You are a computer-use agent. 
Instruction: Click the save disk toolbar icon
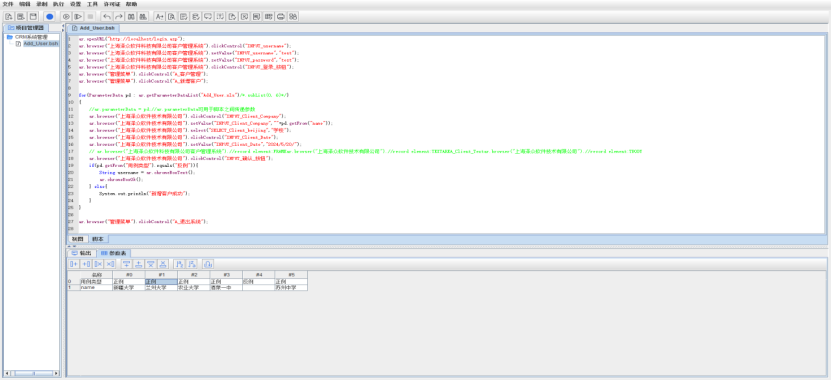[x=33, y=16]
